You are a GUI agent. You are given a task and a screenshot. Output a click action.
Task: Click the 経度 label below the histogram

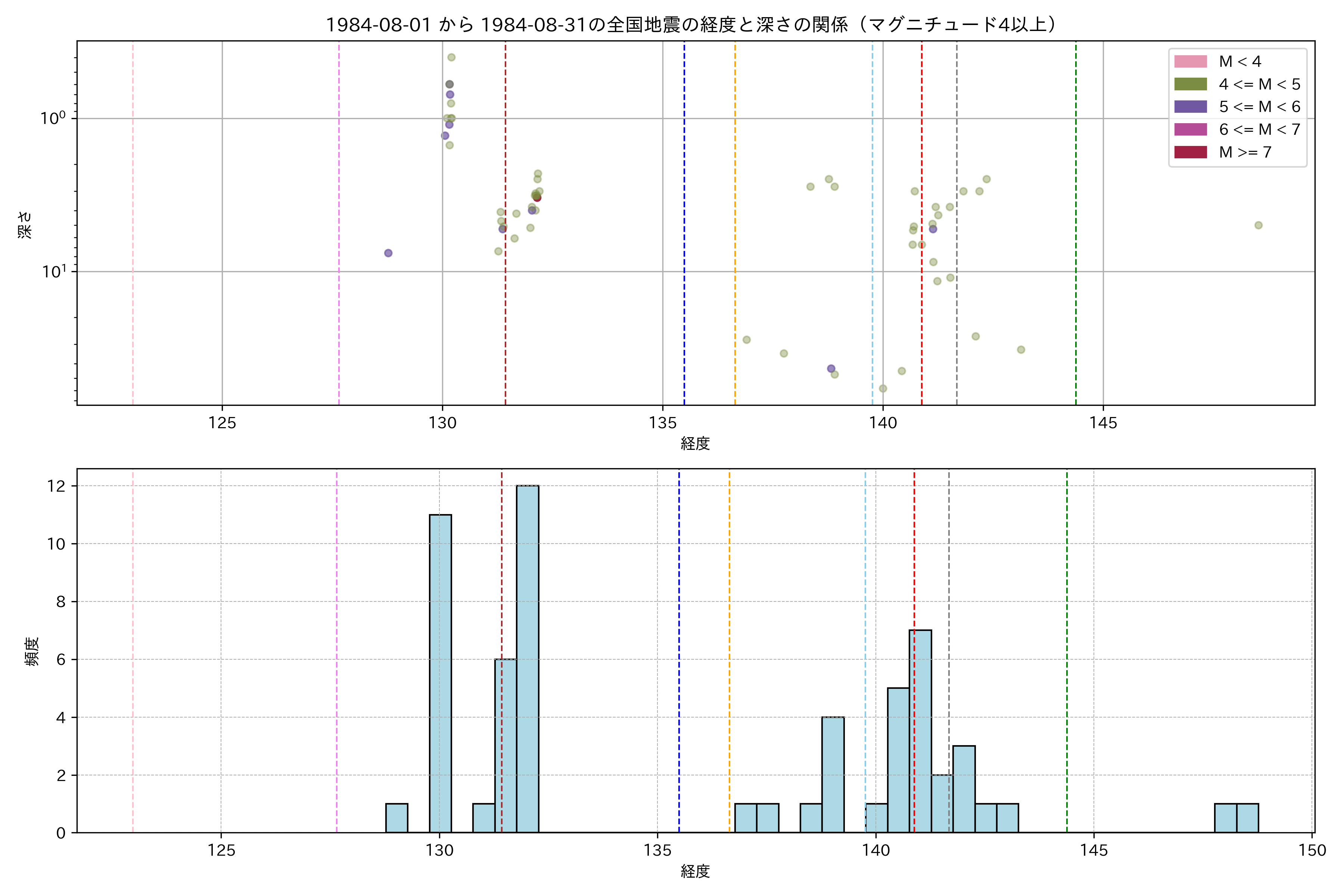pyautogui.click(x=695, y=871)
